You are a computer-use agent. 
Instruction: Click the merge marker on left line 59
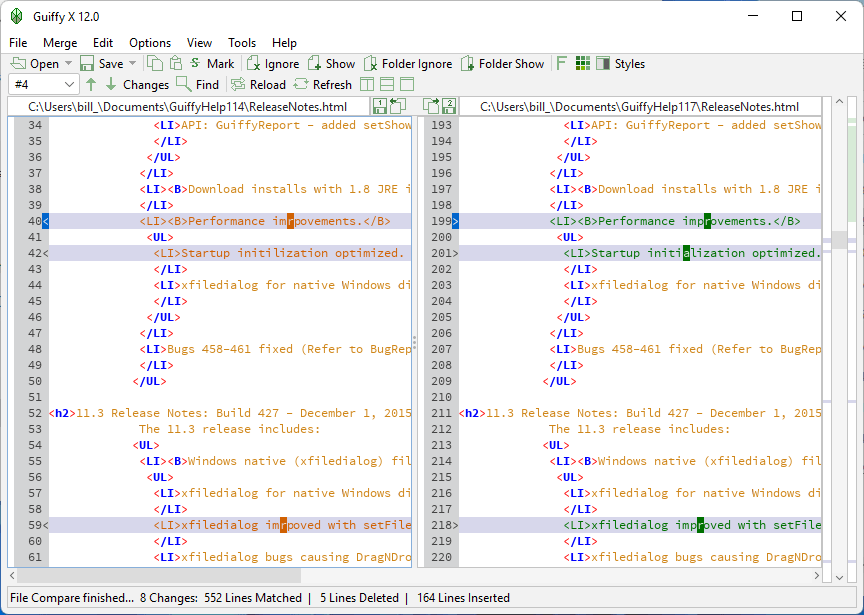click(x=46, y=525)
